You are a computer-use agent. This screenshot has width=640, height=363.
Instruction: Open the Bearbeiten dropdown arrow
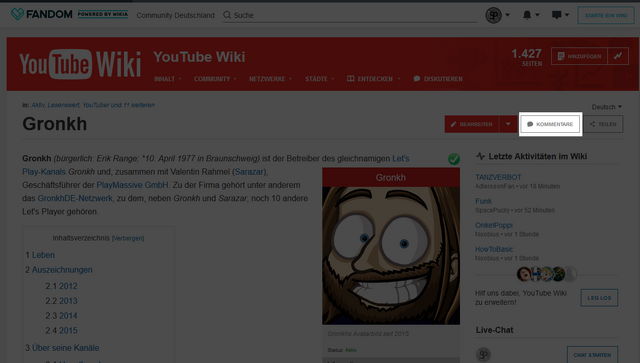point(508,124)
